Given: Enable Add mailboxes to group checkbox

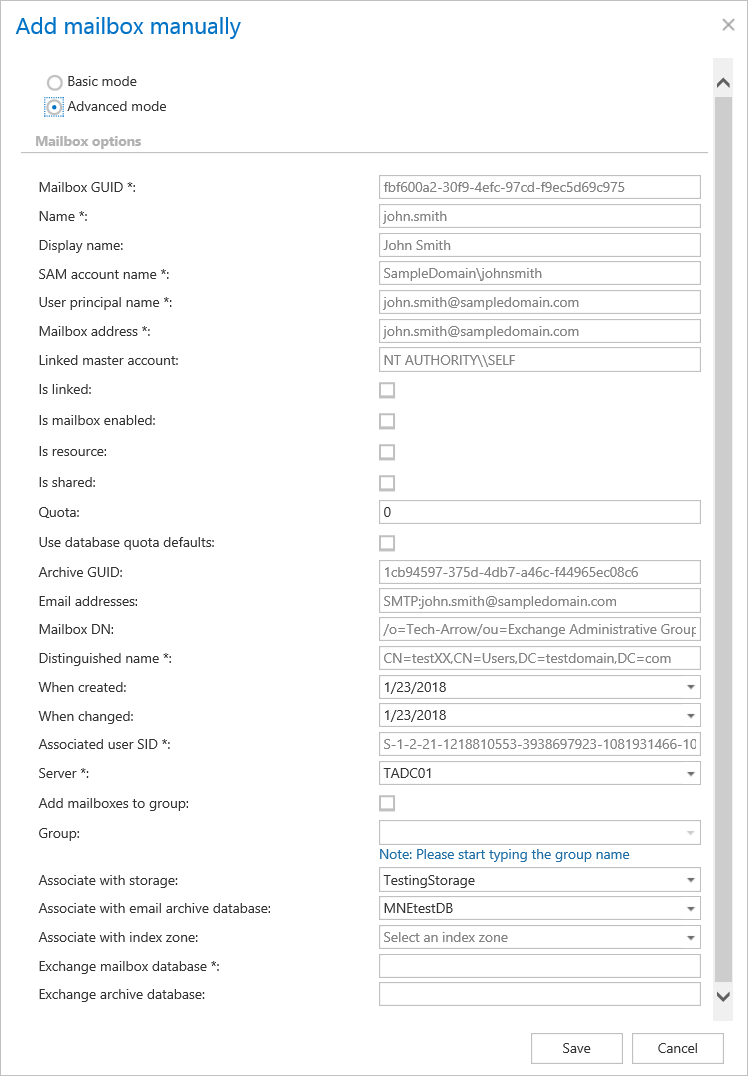Looking at the screenshot, I should [387, 803].
